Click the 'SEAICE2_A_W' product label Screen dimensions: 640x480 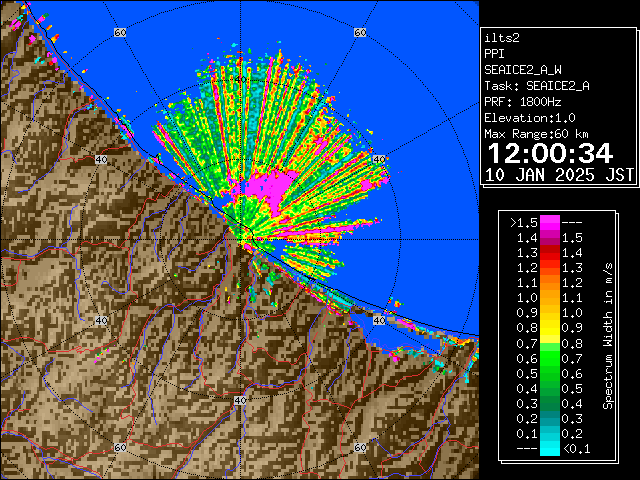pos(523,70)
